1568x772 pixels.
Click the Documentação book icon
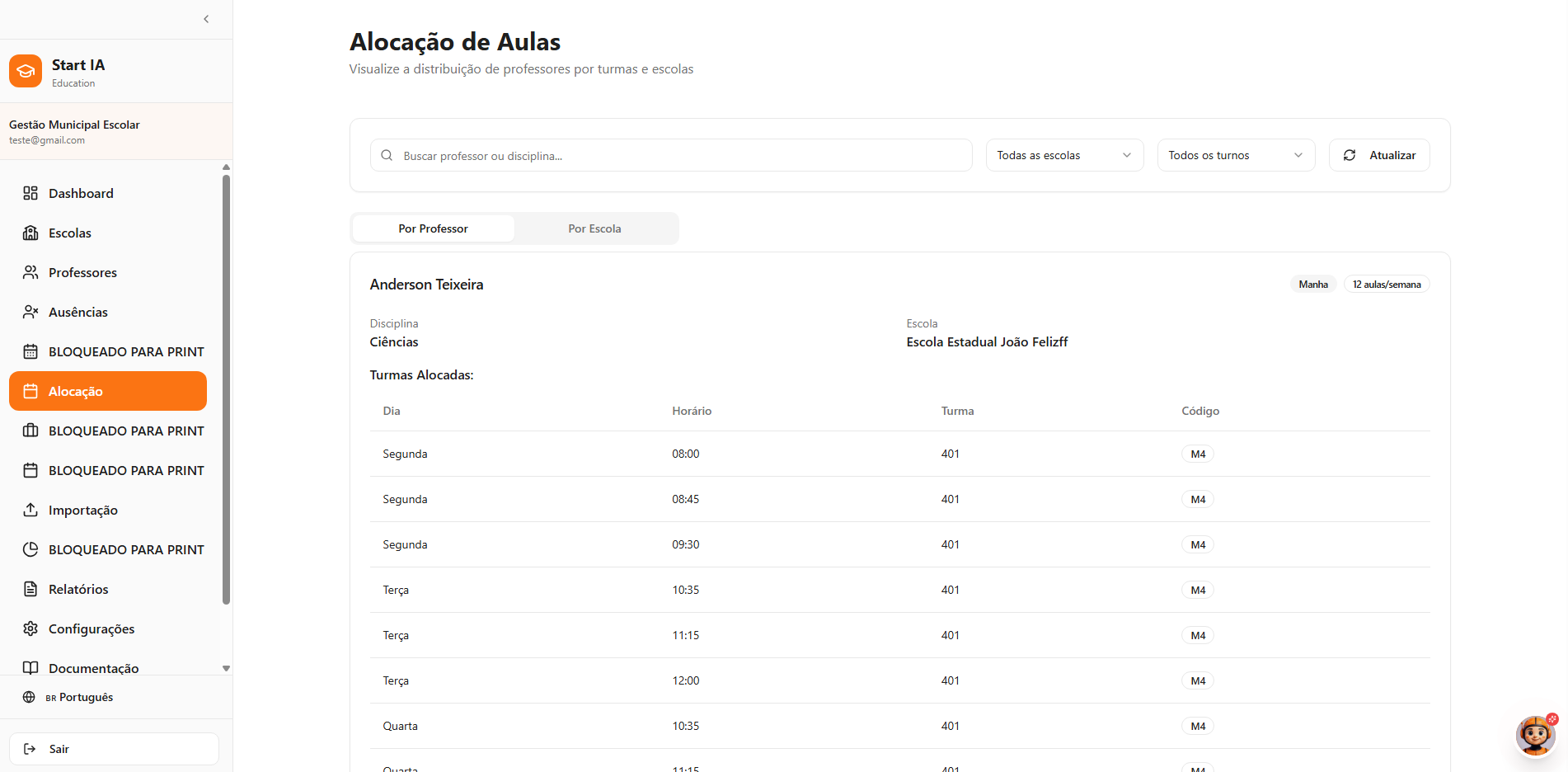point(31,667)
